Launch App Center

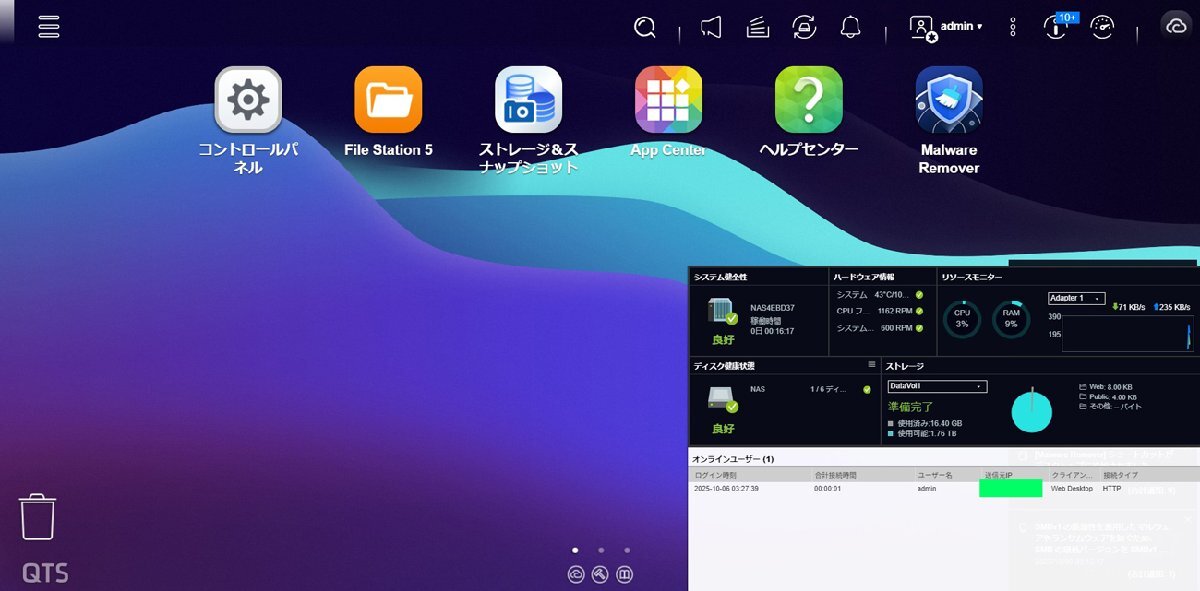[668, 100]
